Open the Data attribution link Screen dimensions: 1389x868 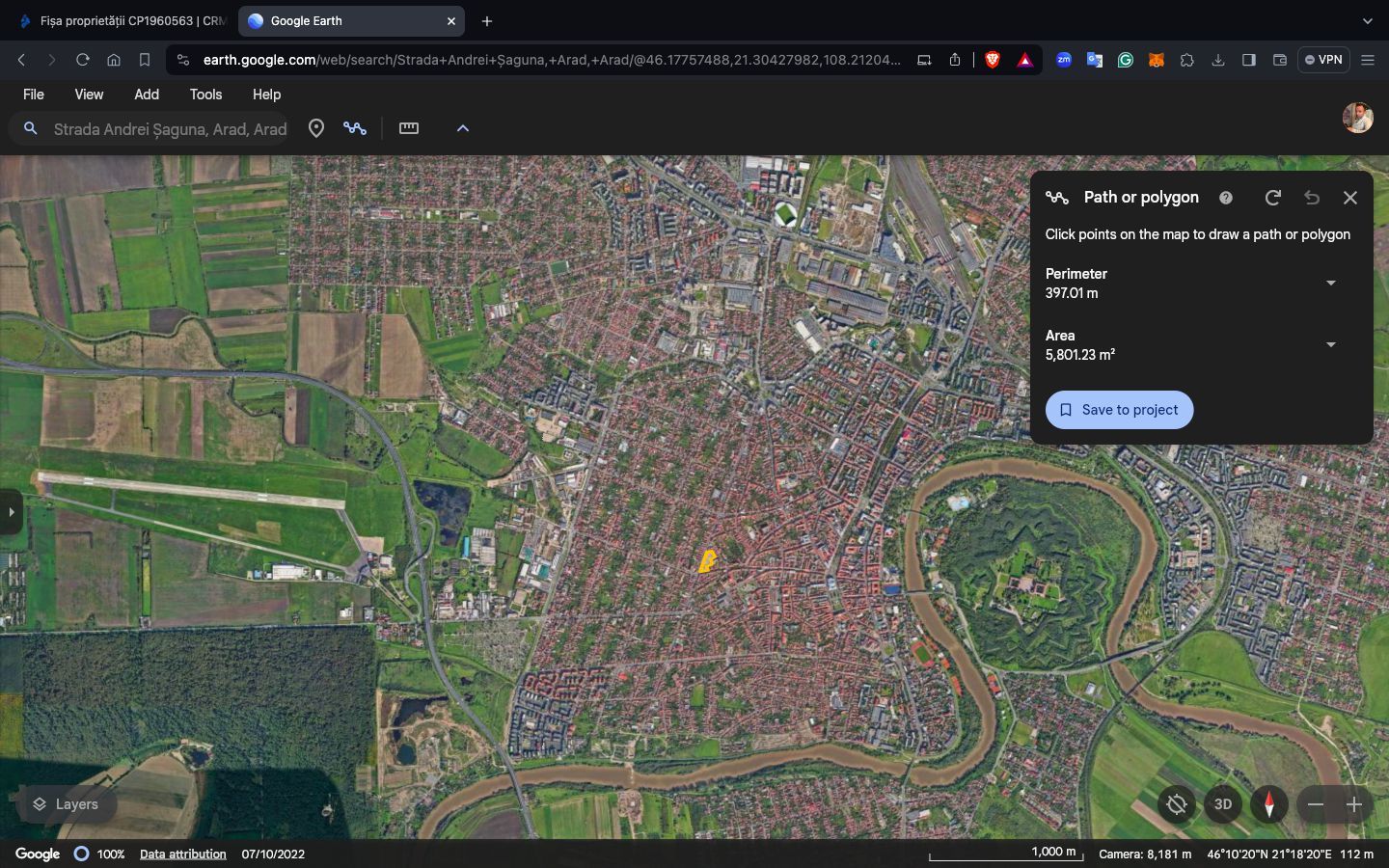182,854
